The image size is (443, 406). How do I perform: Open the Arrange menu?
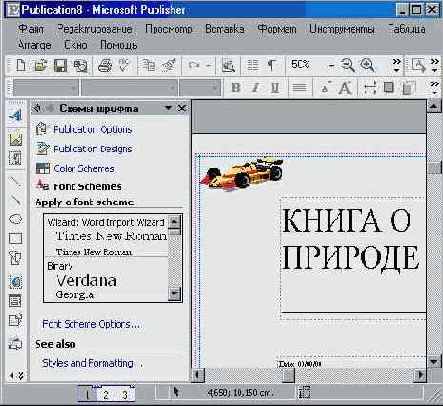point(35,45)
